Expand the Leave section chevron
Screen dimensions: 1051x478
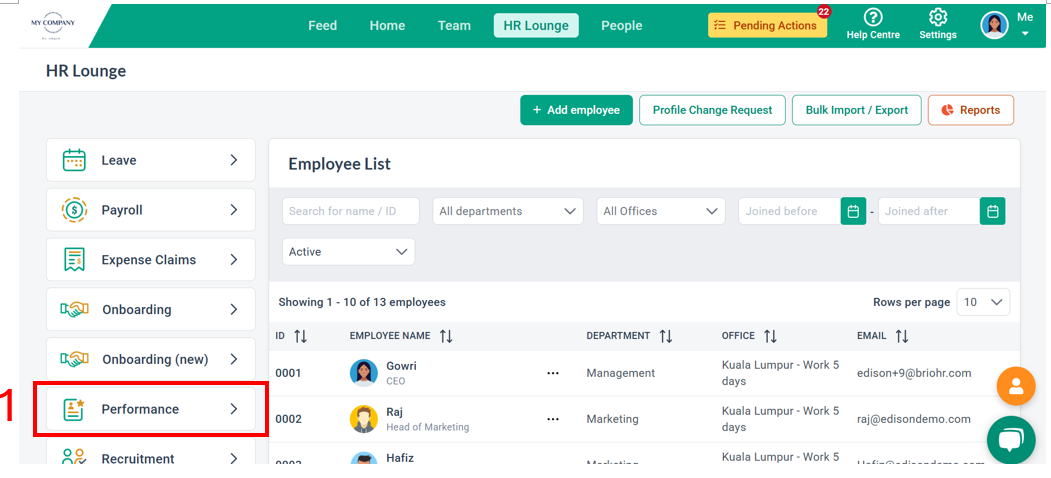pyautogui.click(x=234, y=160)
